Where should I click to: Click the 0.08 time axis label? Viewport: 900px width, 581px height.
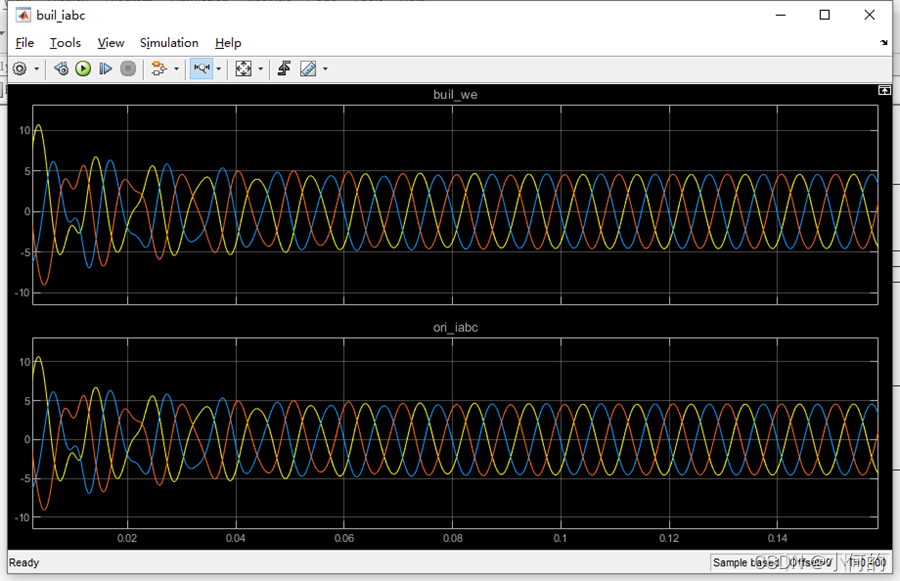453,539
